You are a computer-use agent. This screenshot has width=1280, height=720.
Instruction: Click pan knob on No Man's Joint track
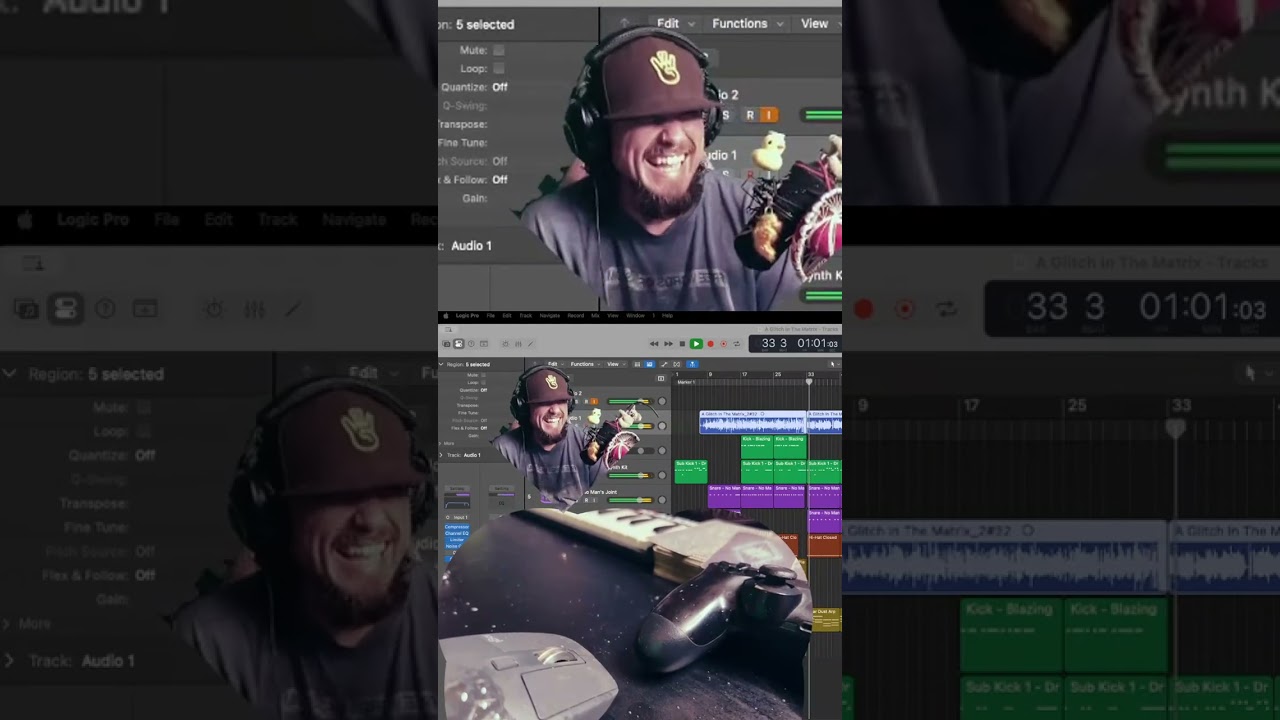[662, 500]
